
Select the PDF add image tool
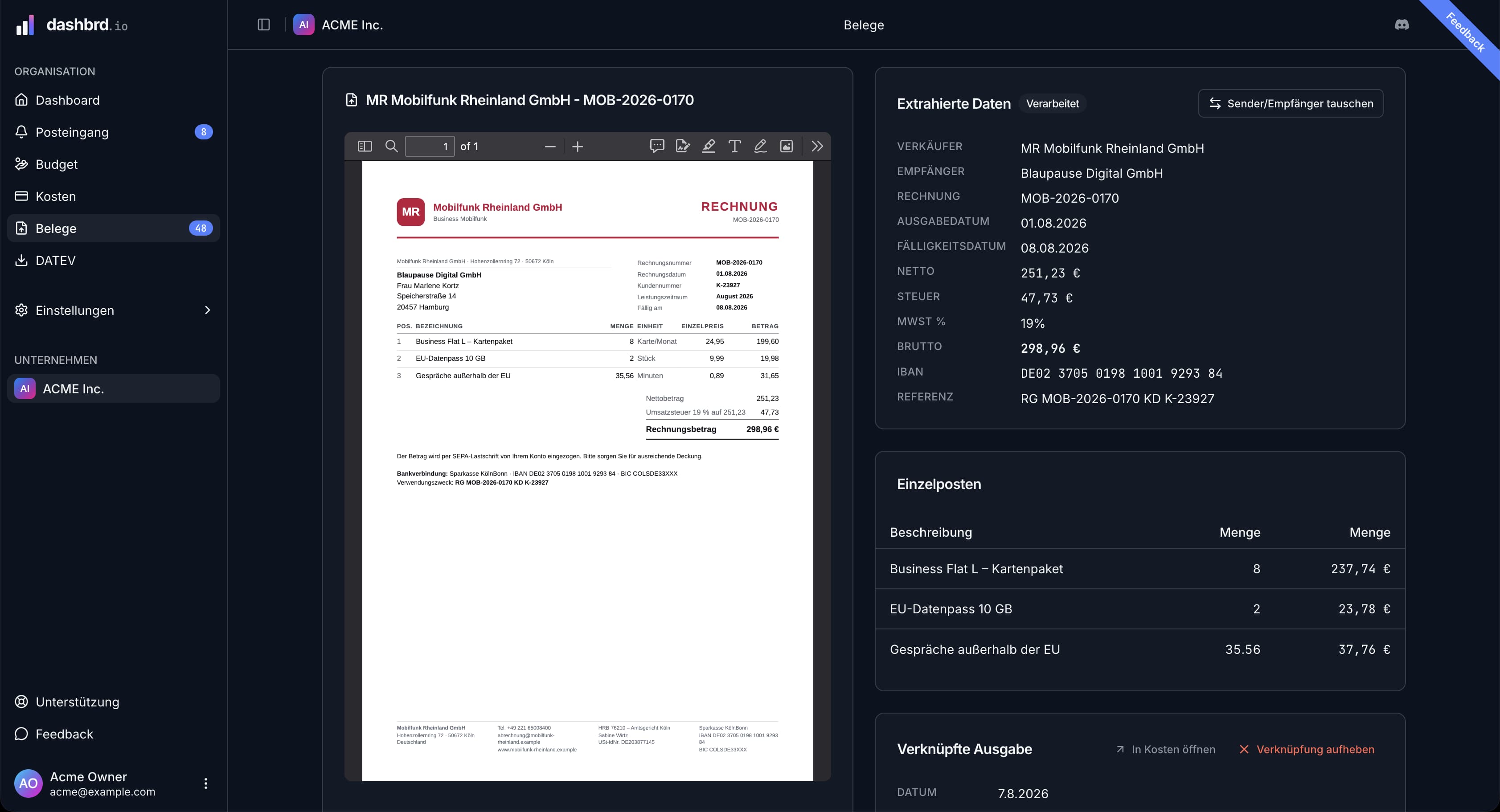click(x=786, y=146)
